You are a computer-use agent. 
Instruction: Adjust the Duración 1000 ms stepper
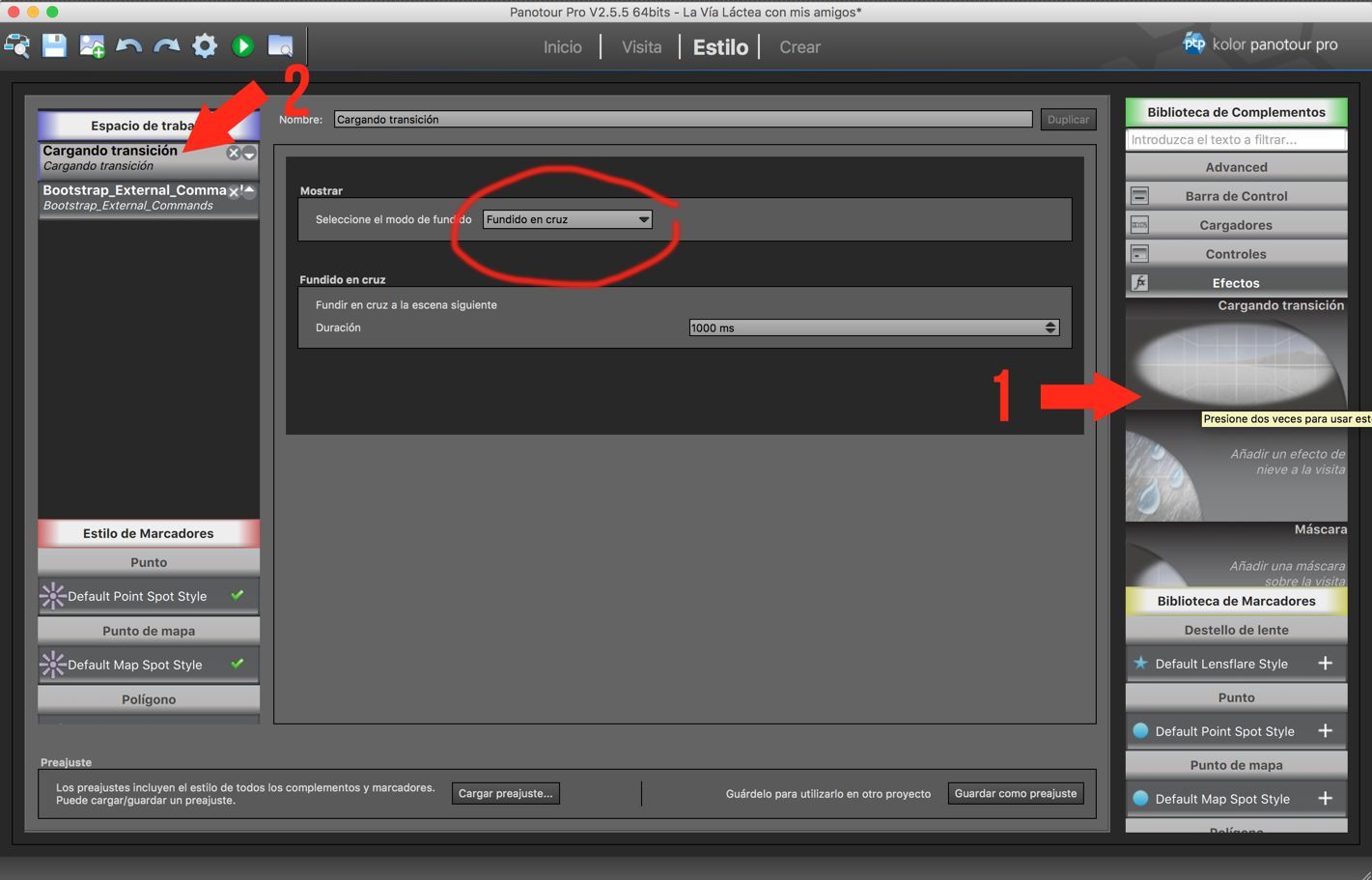[x=1050, y=327]
